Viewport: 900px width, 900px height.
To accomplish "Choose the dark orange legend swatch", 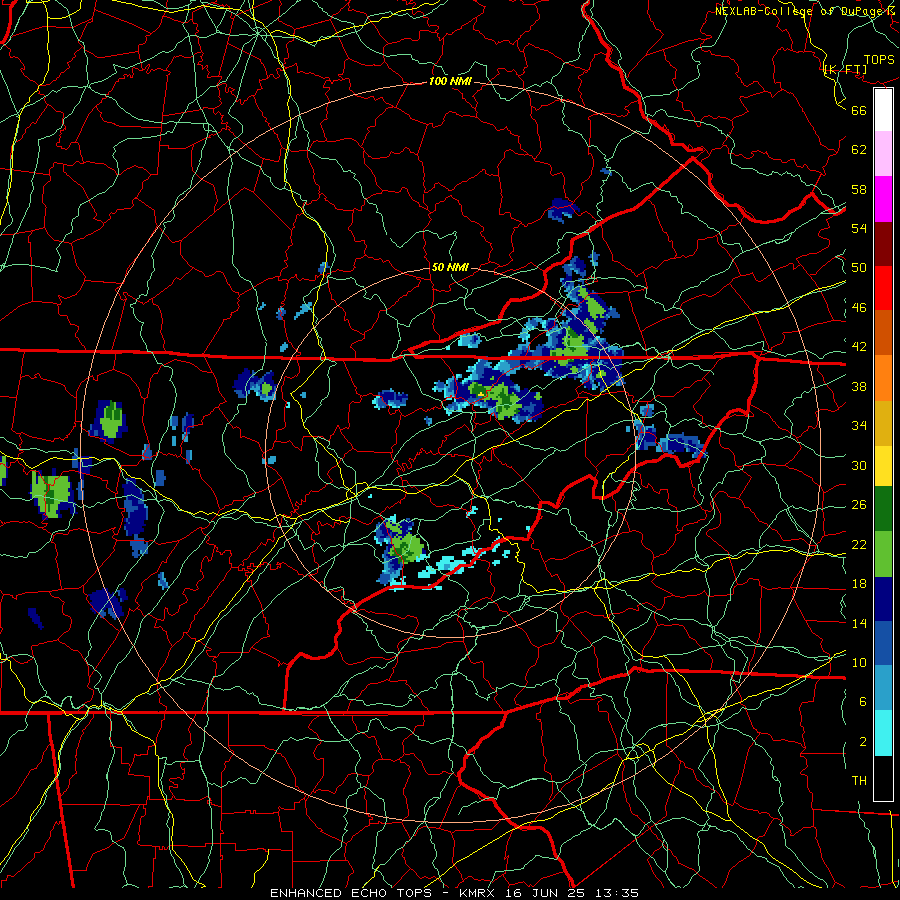I will [x=883, y=333].
